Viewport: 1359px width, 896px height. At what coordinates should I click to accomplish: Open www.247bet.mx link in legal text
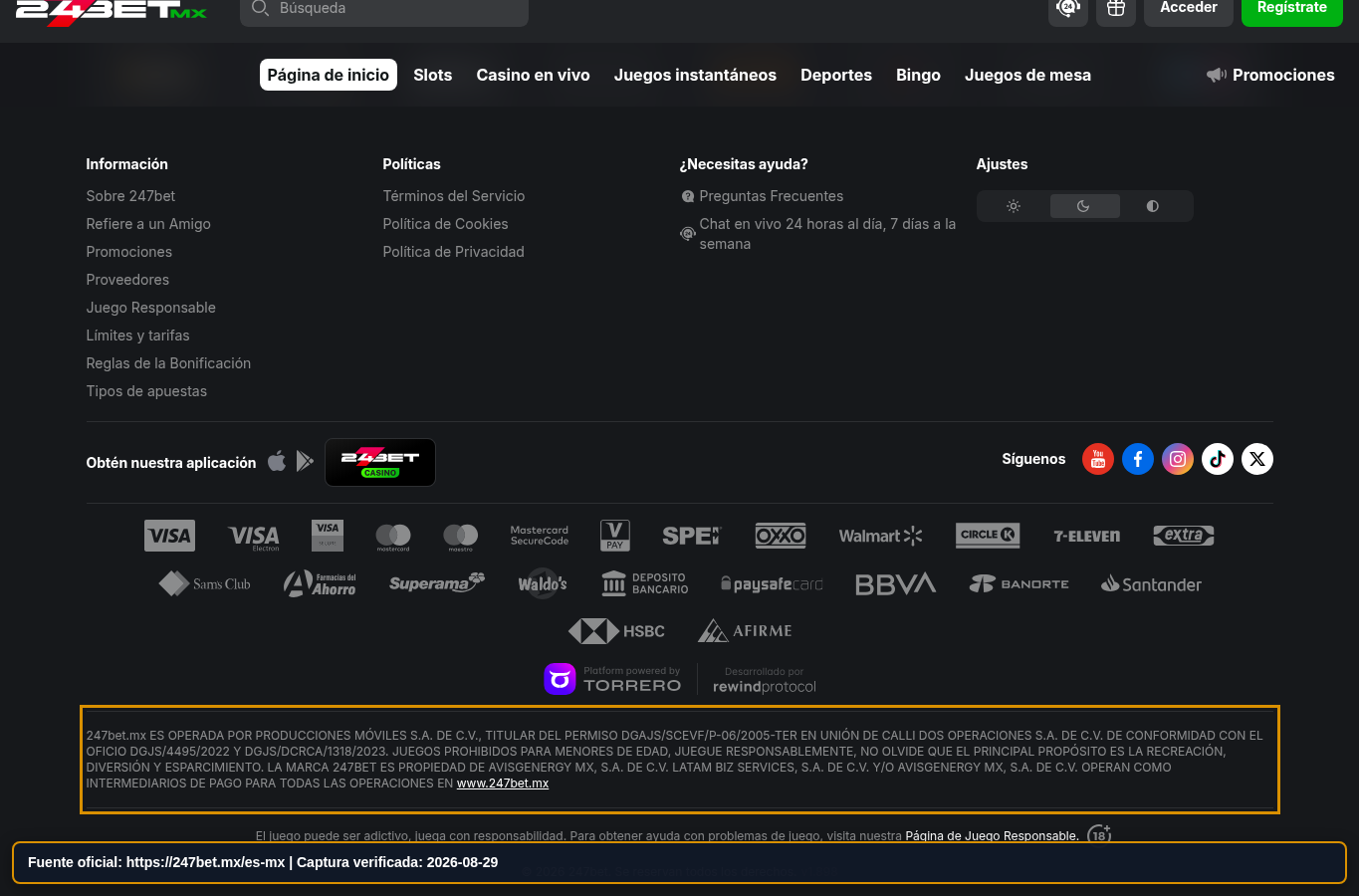coord(503,784)
